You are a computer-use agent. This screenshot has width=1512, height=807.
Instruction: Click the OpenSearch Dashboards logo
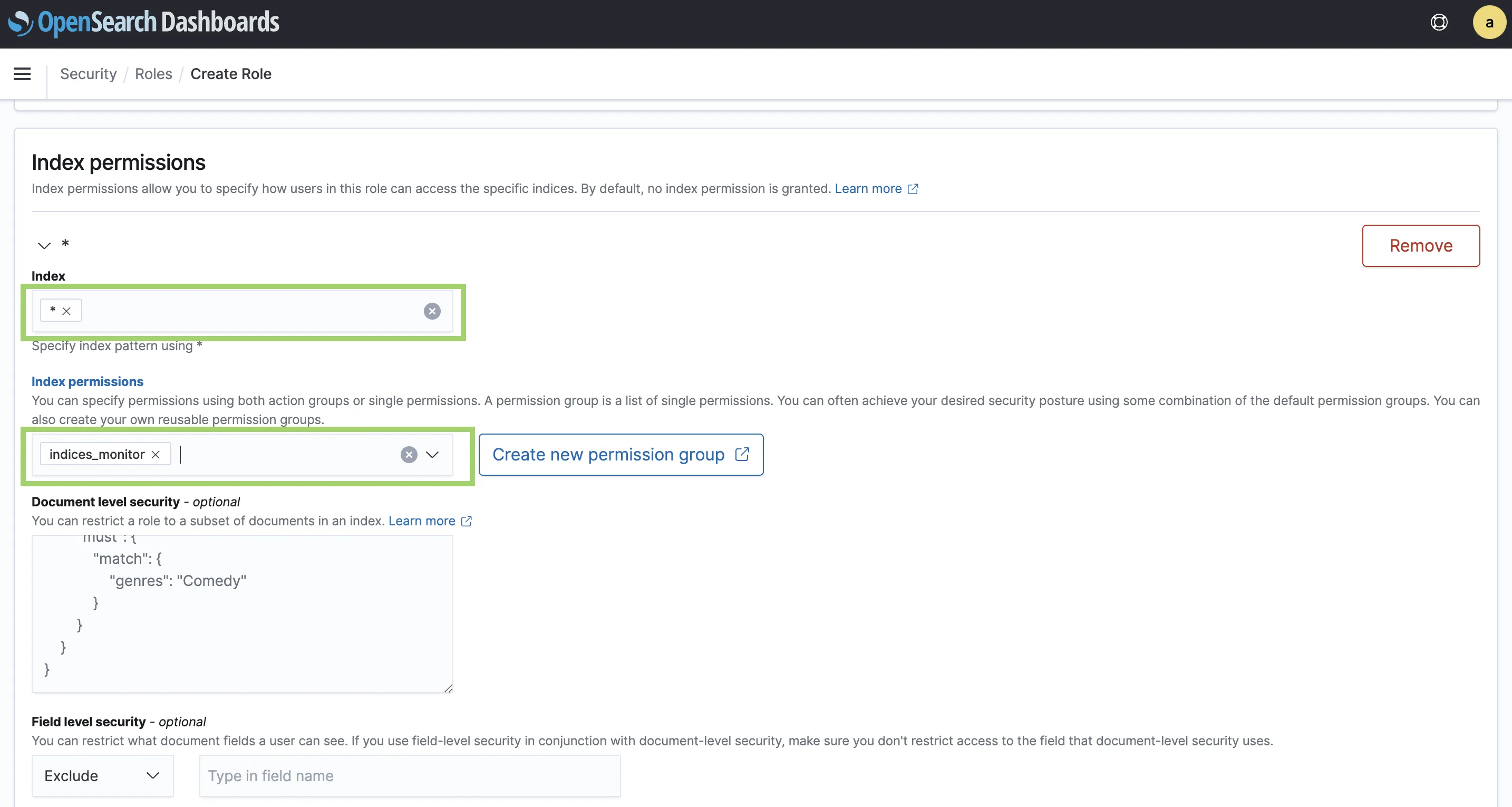(144, 22)
